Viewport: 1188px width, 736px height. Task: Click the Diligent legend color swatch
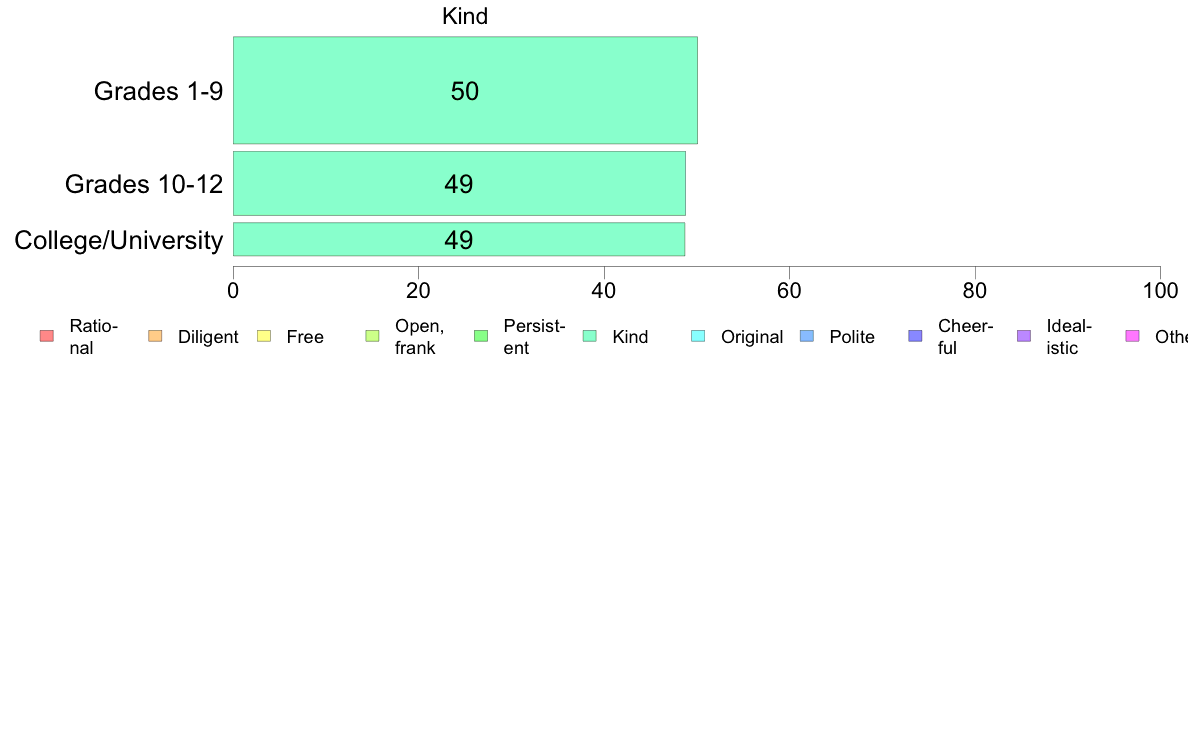[x=155, y=337]
